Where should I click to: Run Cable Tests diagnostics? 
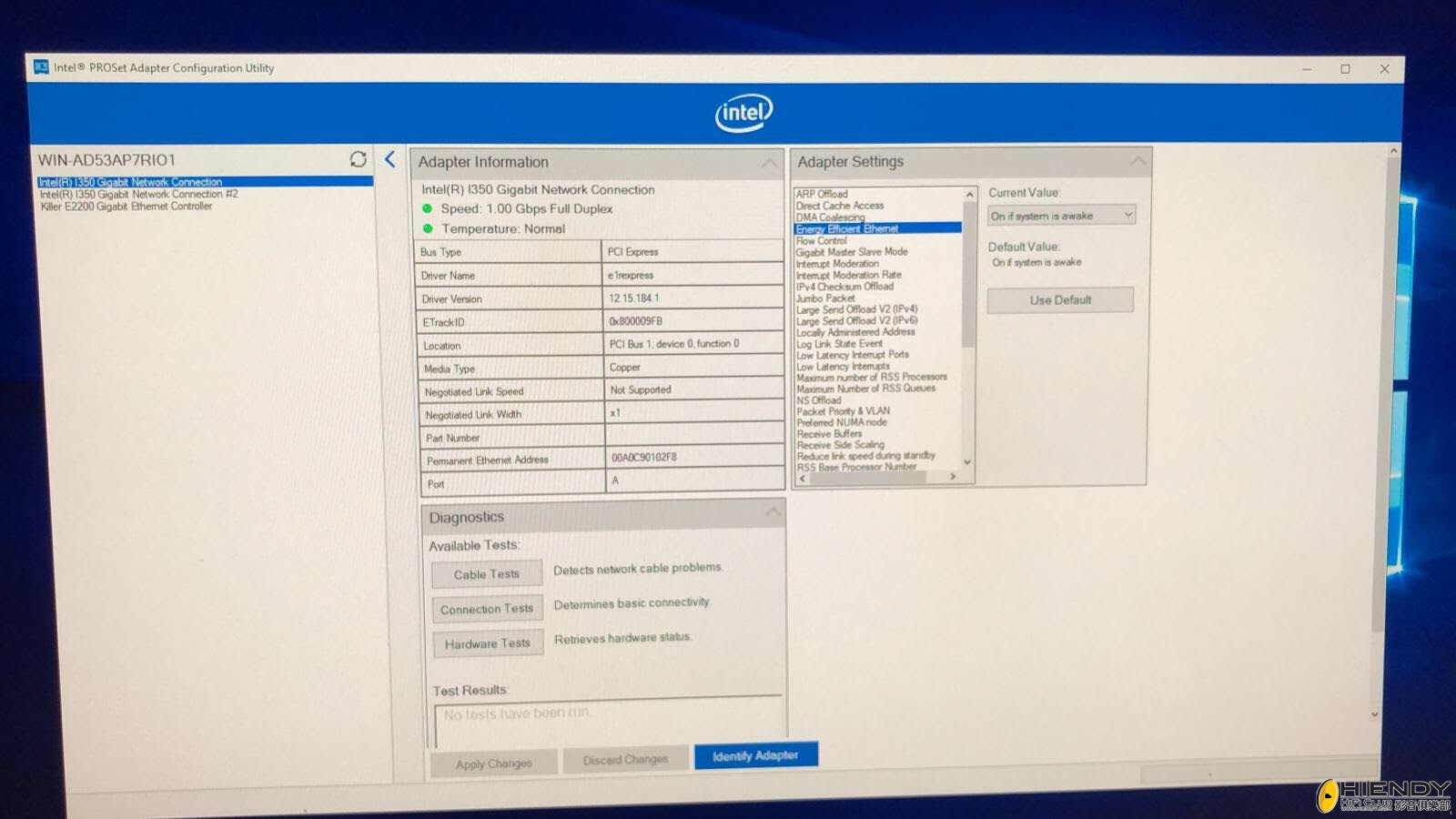(x=487, y=574)
